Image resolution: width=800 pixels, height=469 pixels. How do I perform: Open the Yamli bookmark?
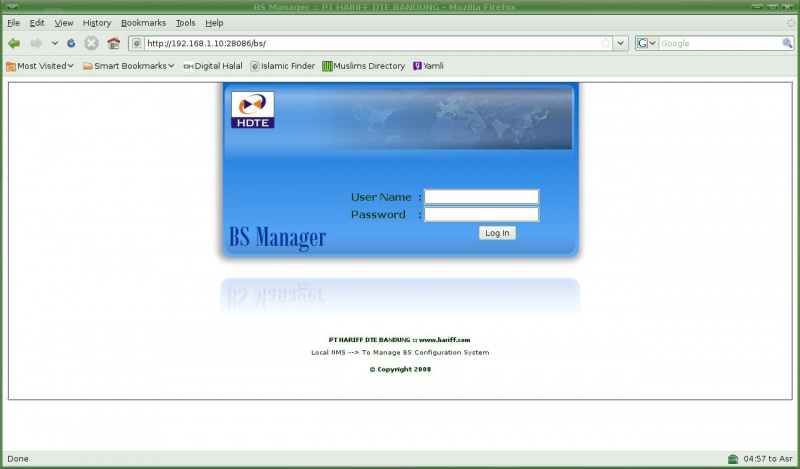428,66
